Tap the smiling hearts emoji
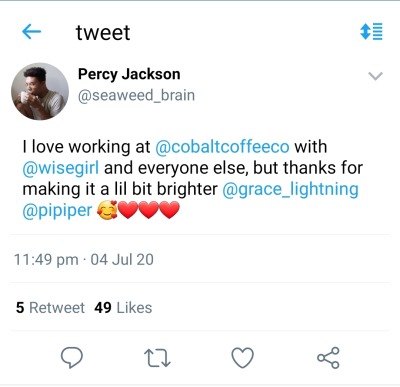The image size is (400, 387). [107, 210]
